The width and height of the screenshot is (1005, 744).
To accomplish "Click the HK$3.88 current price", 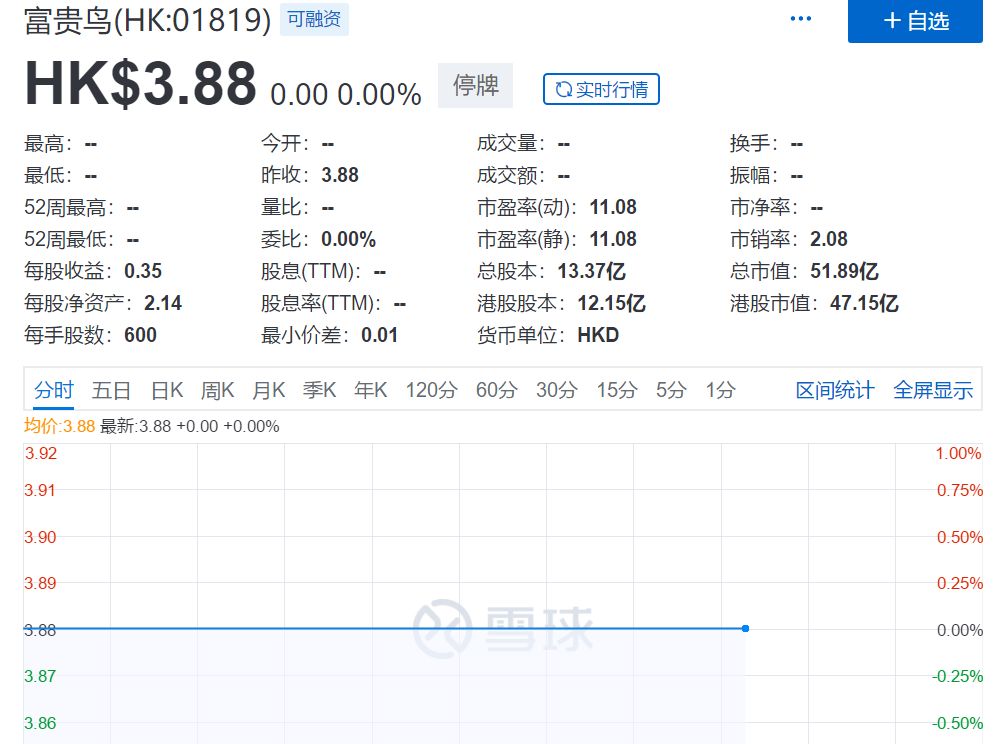I will click(x=140, y=83).
